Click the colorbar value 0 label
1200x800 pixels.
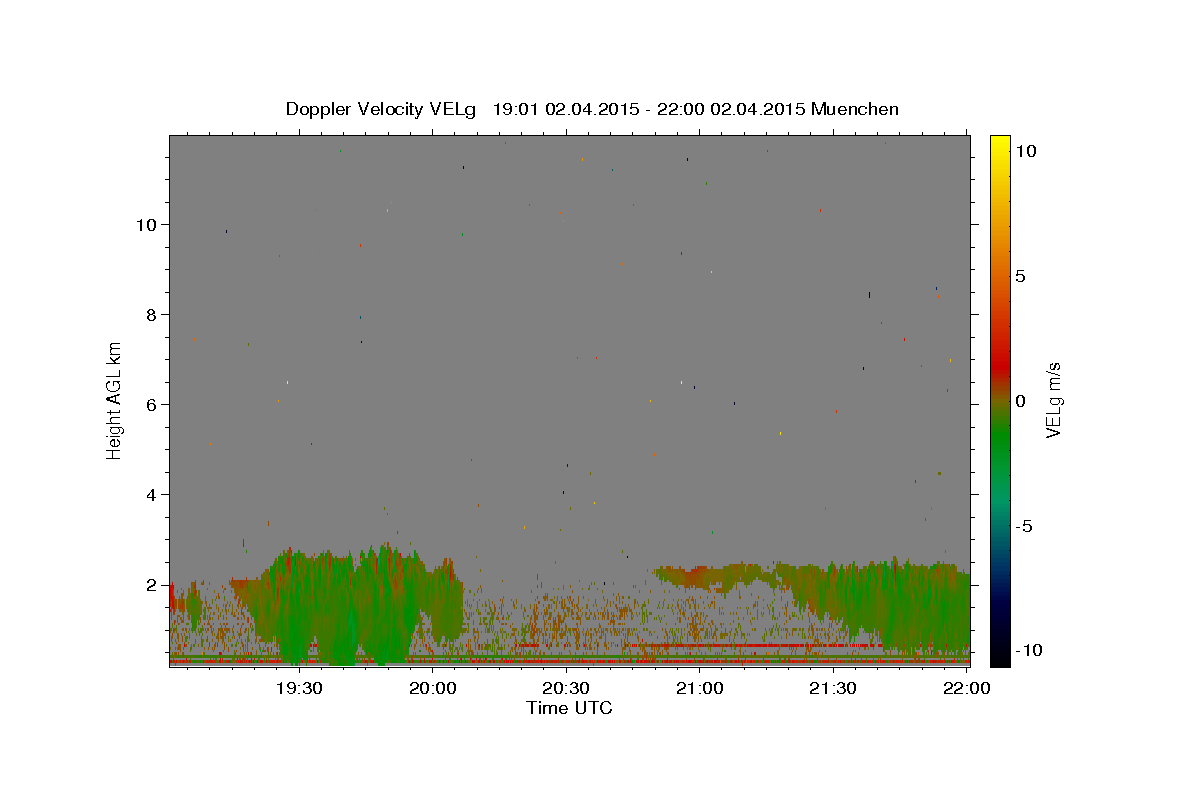pos(1020,401)
